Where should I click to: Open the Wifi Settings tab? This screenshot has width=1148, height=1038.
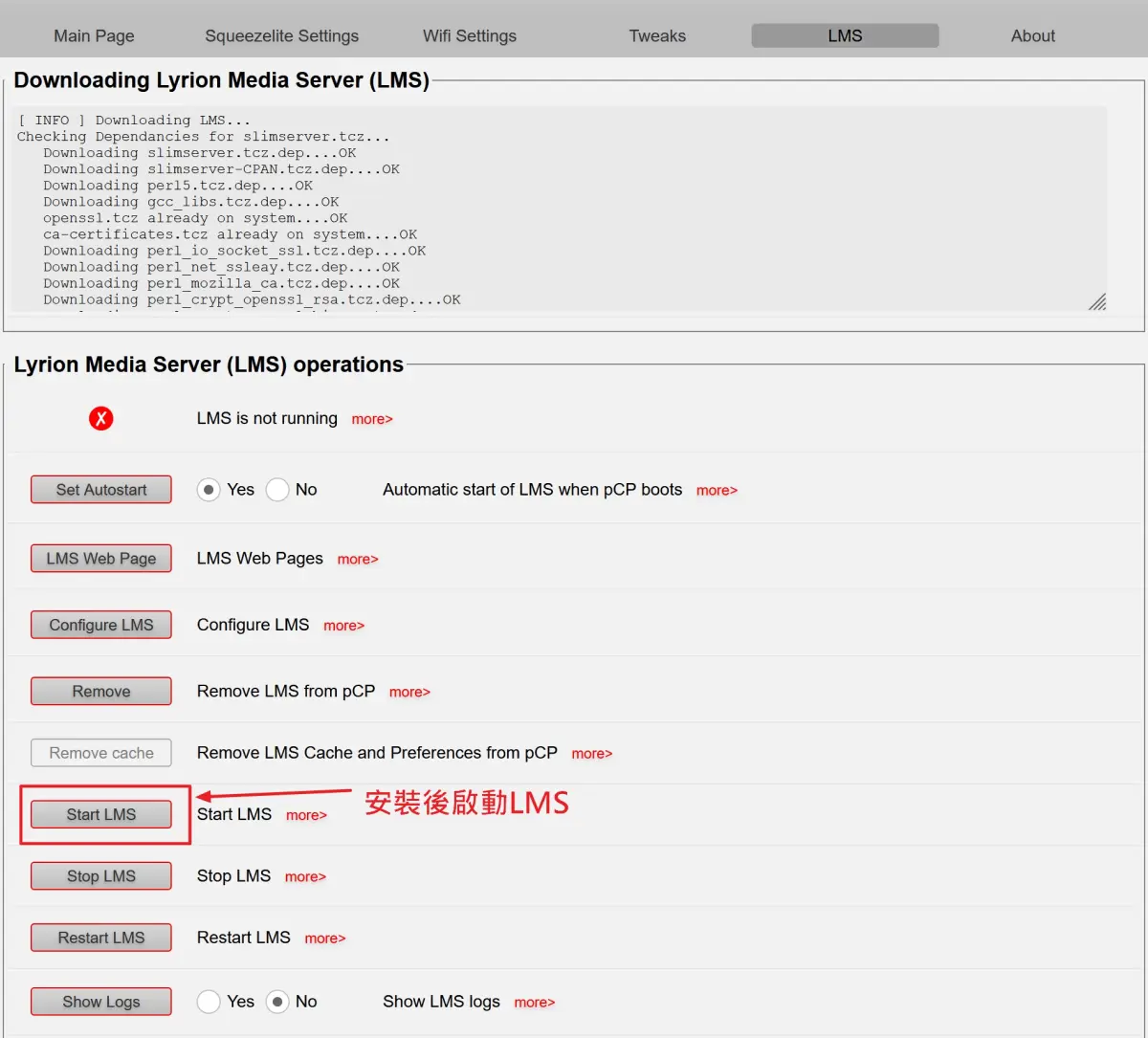[x=470, y=35]
